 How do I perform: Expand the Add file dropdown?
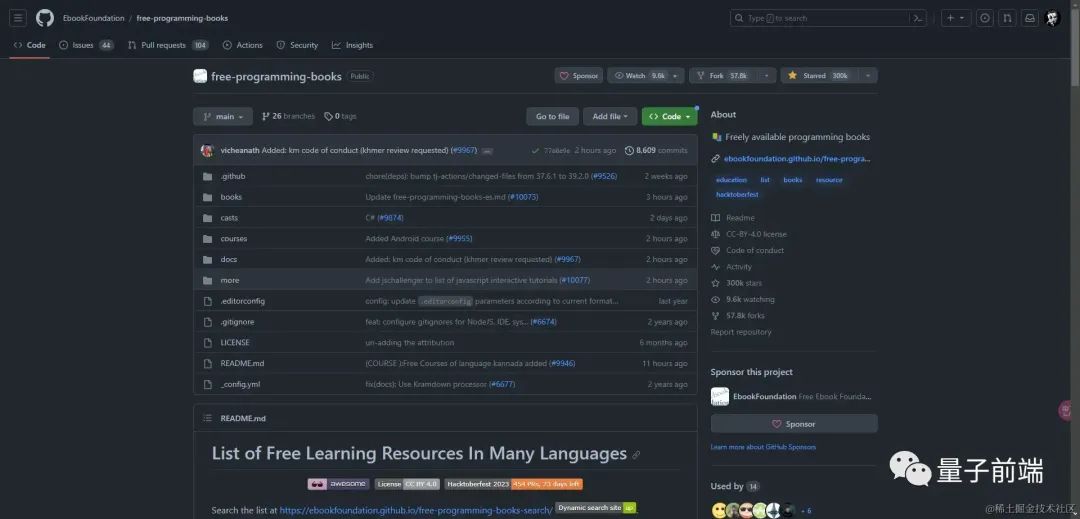(x=609, y=116)
